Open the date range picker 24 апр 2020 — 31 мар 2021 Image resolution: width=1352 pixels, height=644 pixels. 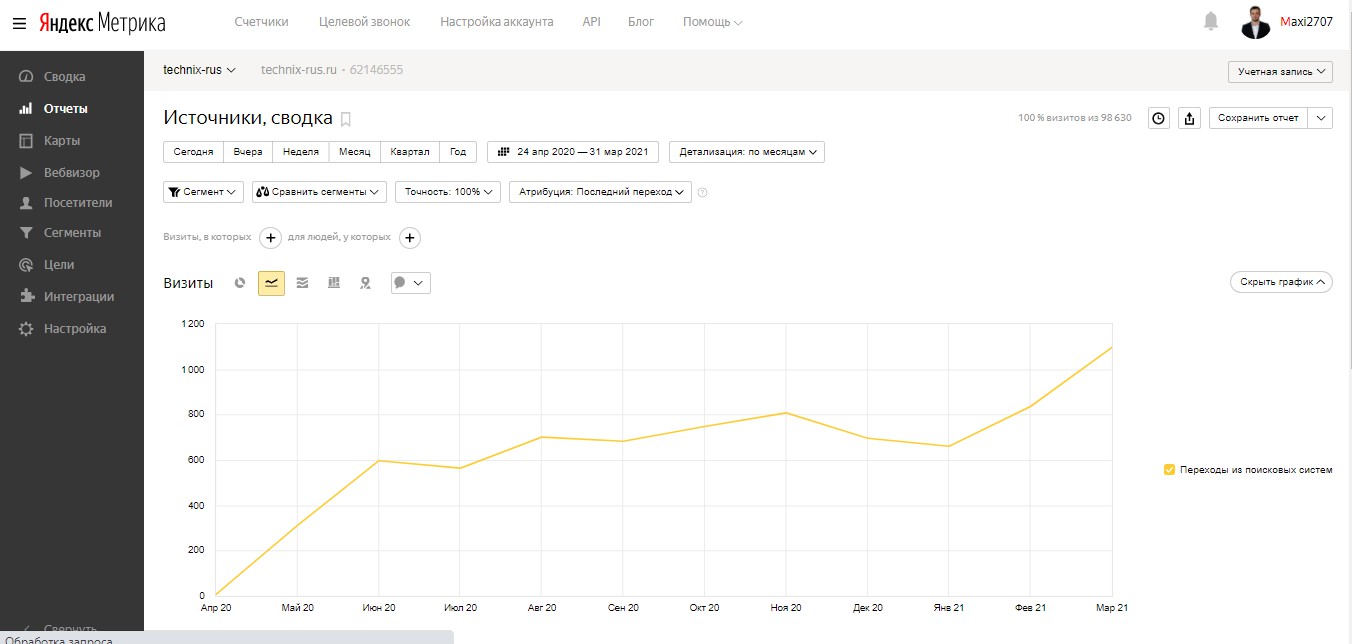point(573,152)
